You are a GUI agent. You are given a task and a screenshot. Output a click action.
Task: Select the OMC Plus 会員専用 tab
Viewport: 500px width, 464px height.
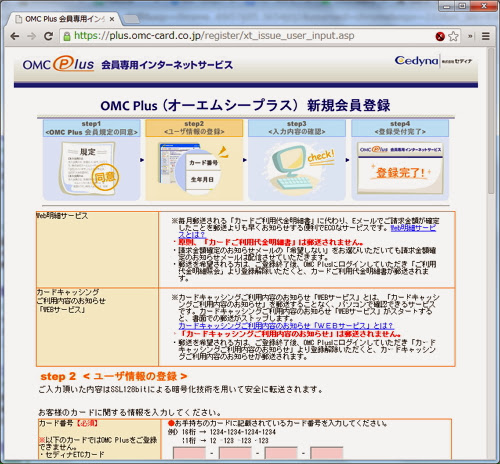click(64, 19)
